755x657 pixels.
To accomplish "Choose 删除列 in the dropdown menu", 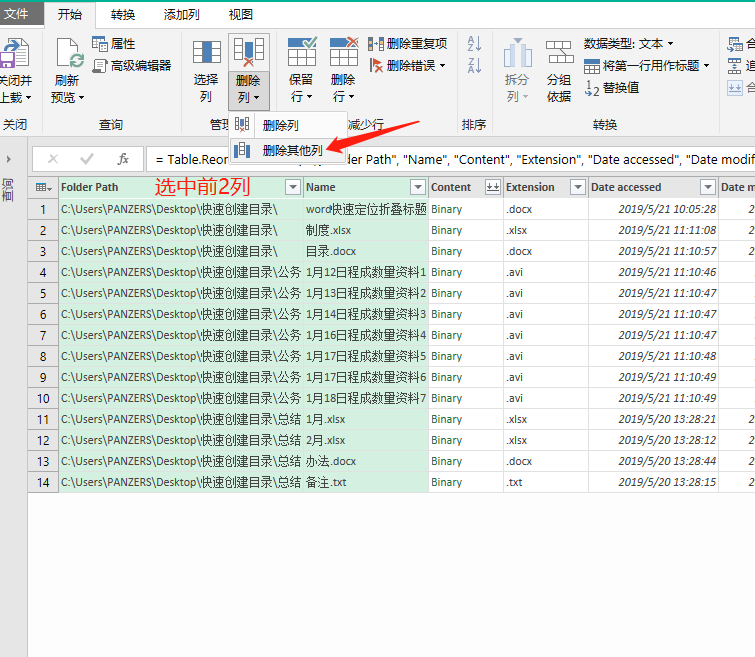I will [x=288, y=125].
